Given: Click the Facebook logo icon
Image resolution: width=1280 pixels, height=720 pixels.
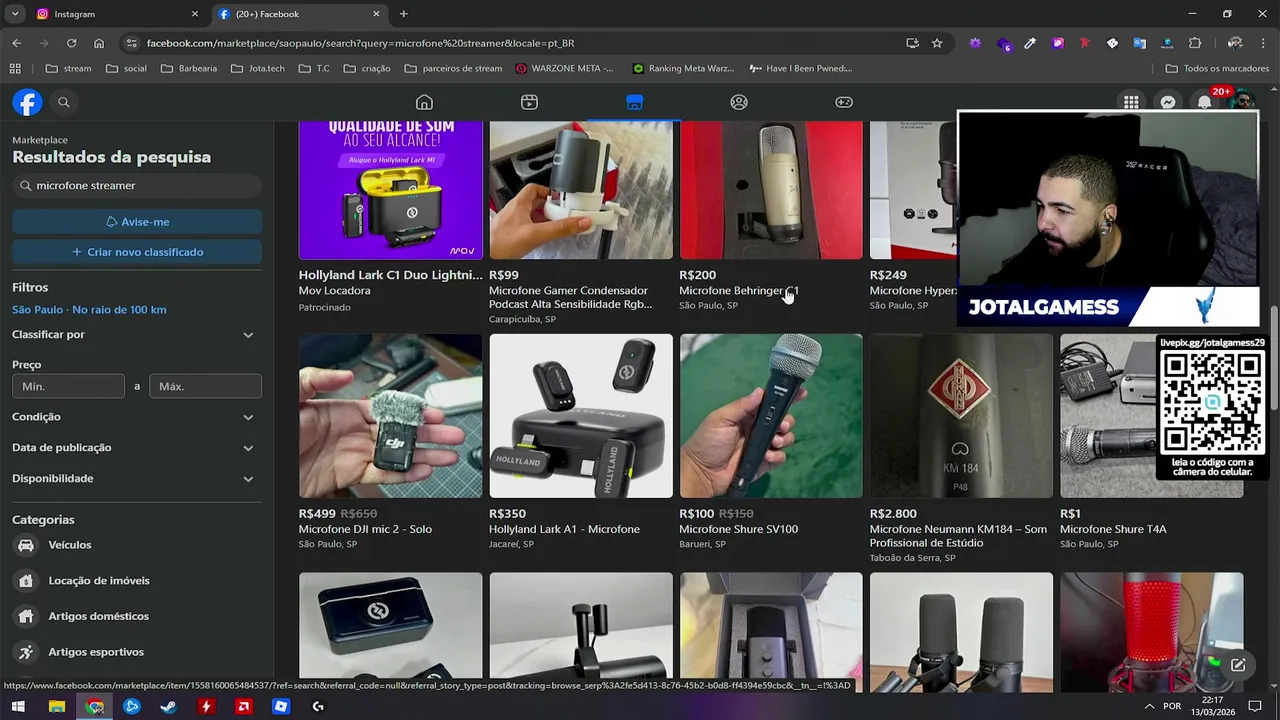Looking at the screenshot, I should click(x=27, y=102).
